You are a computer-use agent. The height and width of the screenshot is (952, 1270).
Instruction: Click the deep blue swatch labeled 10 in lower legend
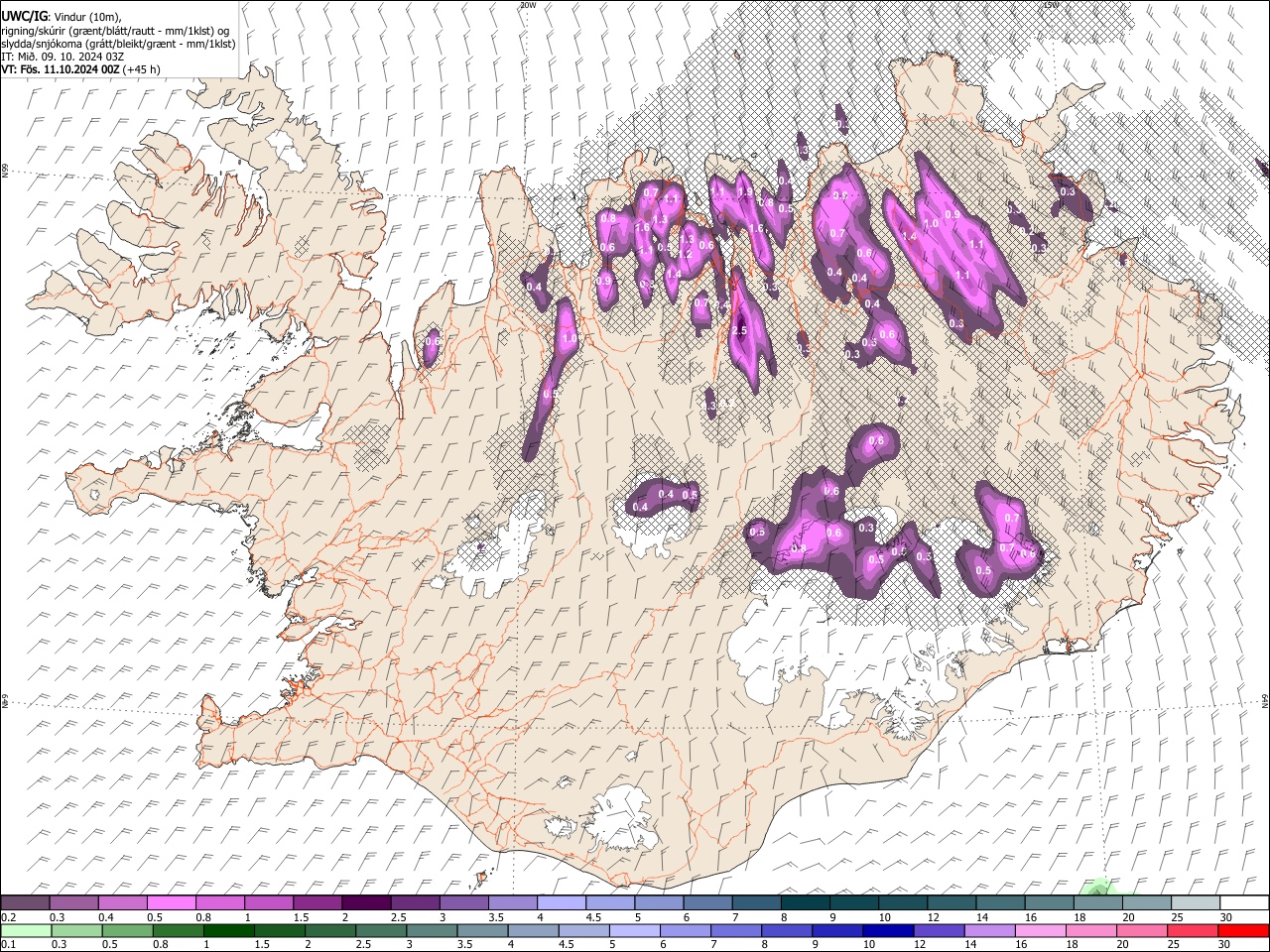click(886, 930)
